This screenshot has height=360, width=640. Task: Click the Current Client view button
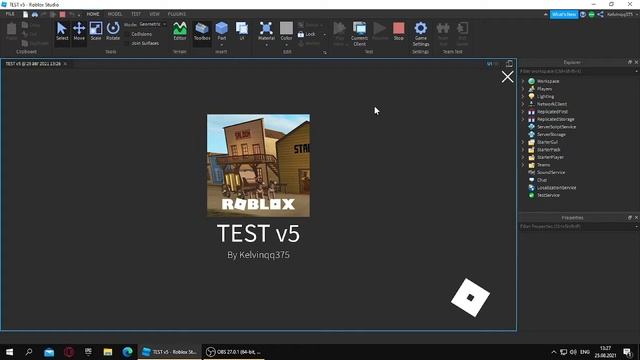[x=359, y=33]
